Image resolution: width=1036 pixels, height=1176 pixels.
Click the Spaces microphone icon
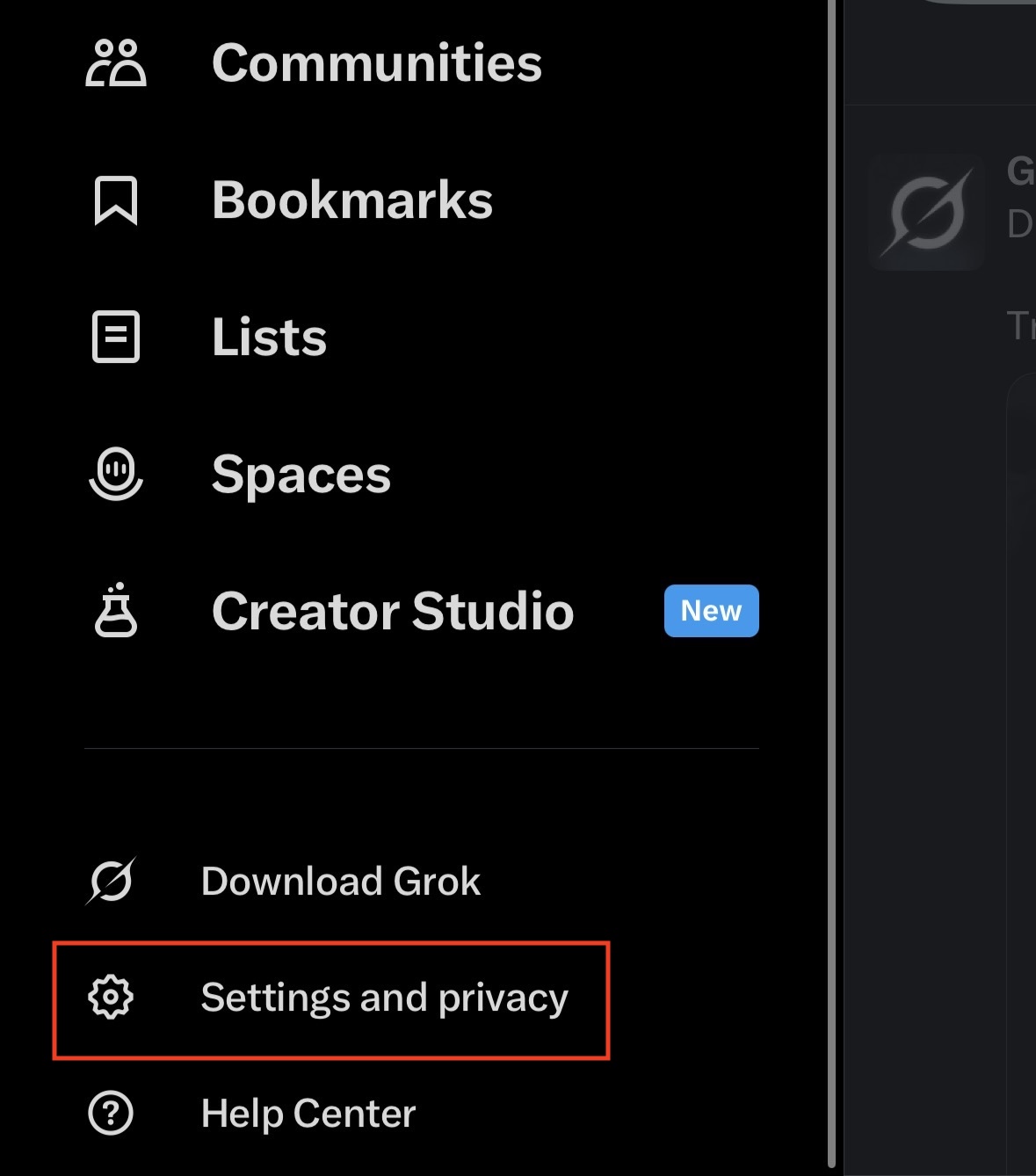pos(116,474)
